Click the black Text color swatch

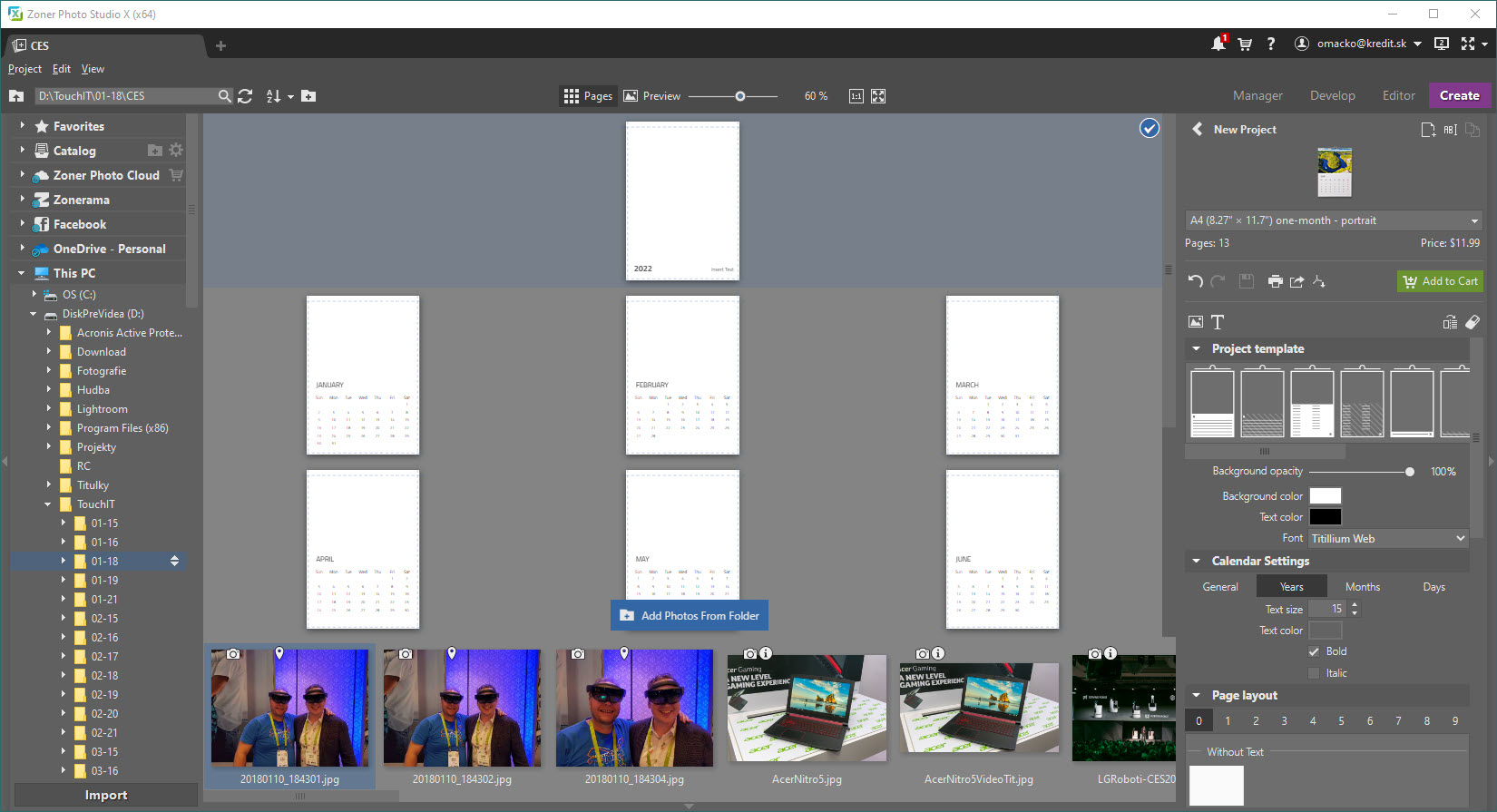click(x=1325, y=517)
